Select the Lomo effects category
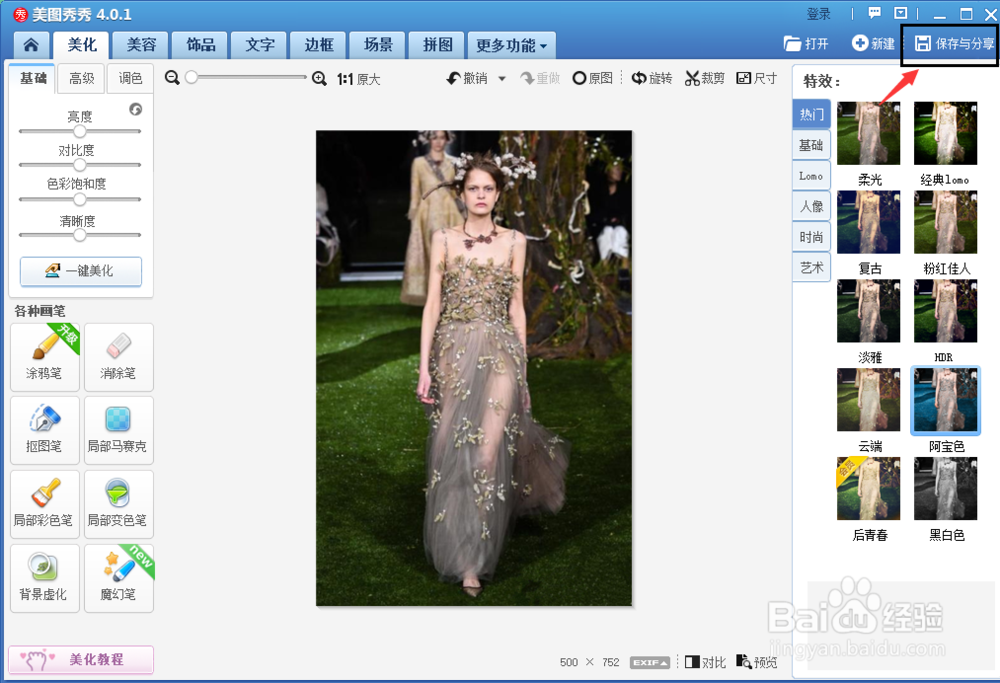This screenshot has width=1000, height=683. pos(812,175)
